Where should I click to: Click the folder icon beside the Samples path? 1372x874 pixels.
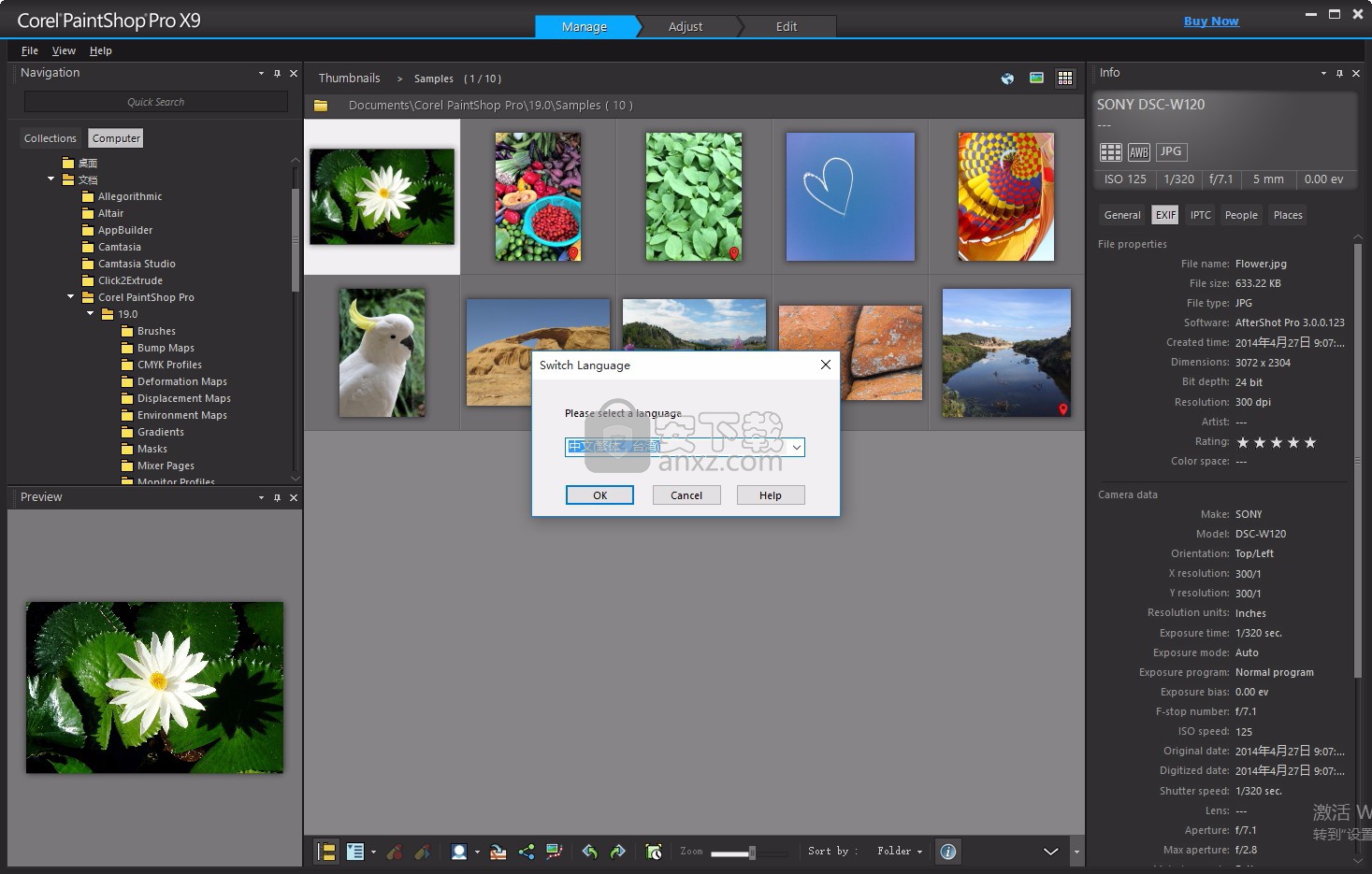[321, 106]
